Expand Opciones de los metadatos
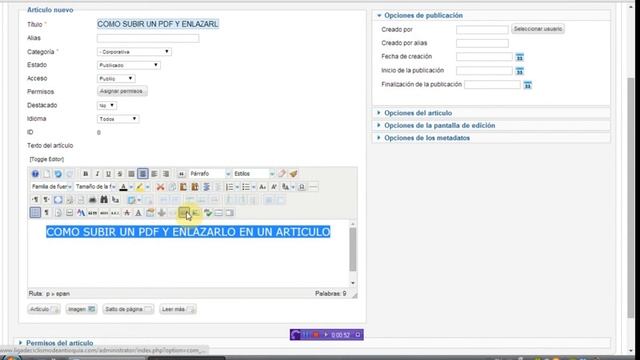The width and height of the screenshot is (640, 360). coord(427,138)
